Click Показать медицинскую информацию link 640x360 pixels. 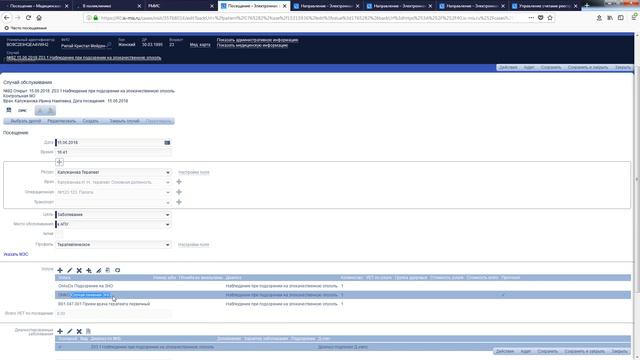(252, 45)
